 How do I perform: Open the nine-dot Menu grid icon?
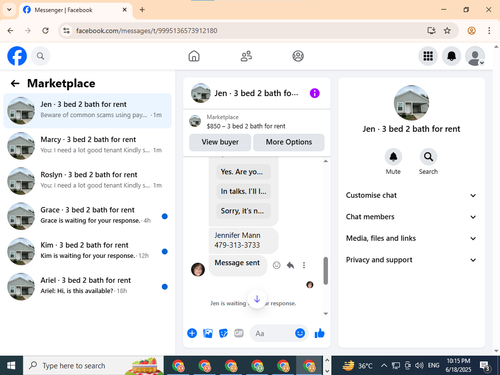coord(428,56)
